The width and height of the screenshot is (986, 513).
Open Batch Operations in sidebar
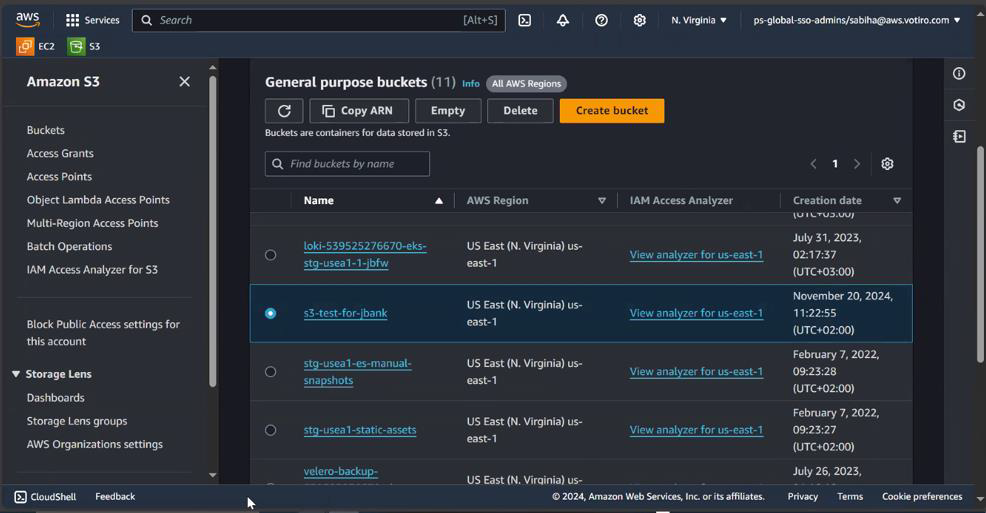[69, 246]
